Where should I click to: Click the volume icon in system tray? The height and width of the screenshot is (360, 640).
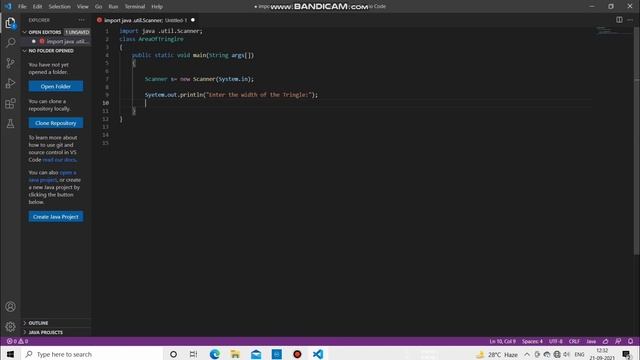(x=567, y=354)
